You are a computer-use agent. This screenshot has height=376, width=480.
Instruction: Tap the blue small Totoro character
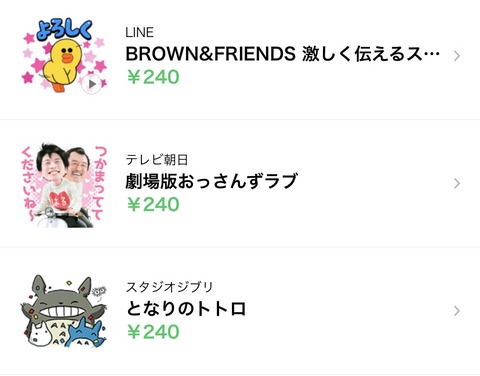pyautogui.click(x=83, y=333)
